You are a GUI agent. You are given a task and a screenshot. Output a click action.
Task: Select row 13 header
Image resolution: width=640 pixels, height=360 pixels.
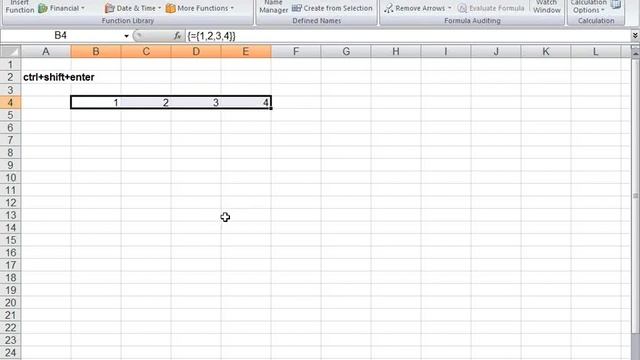pos(11,215)
